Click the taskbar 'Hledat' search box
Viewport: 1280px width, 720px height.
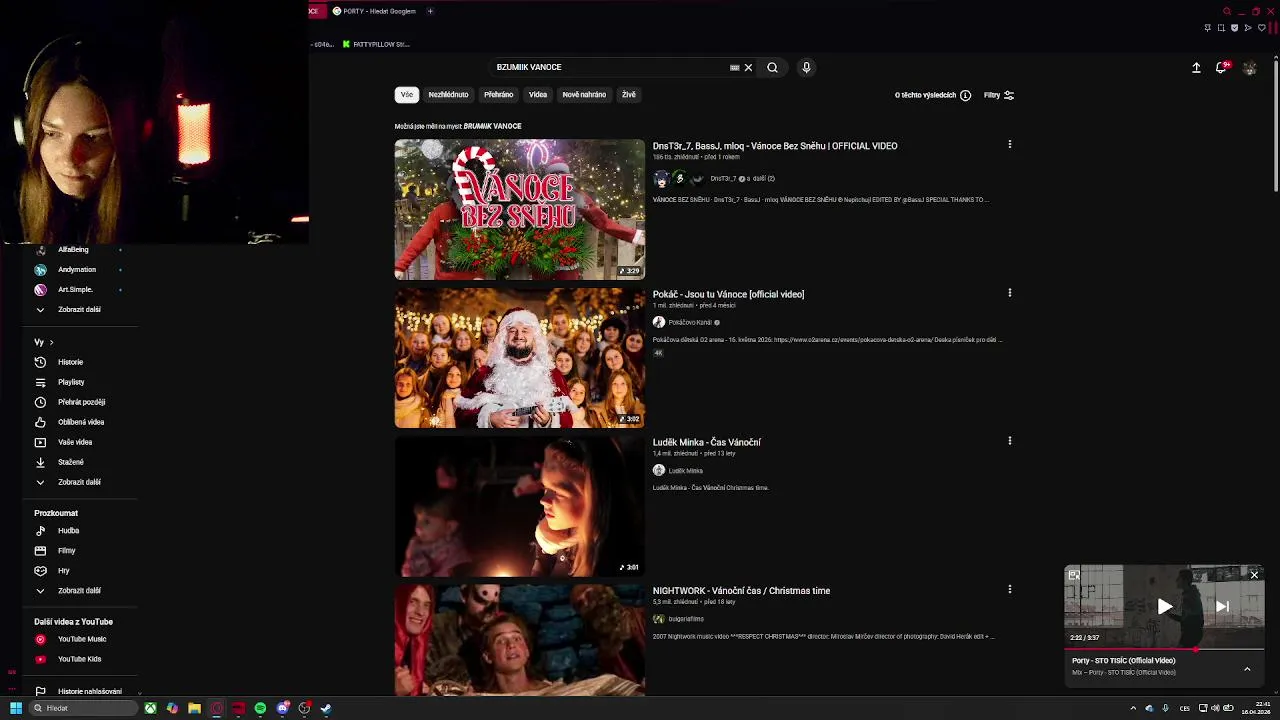tap(83, 708)
